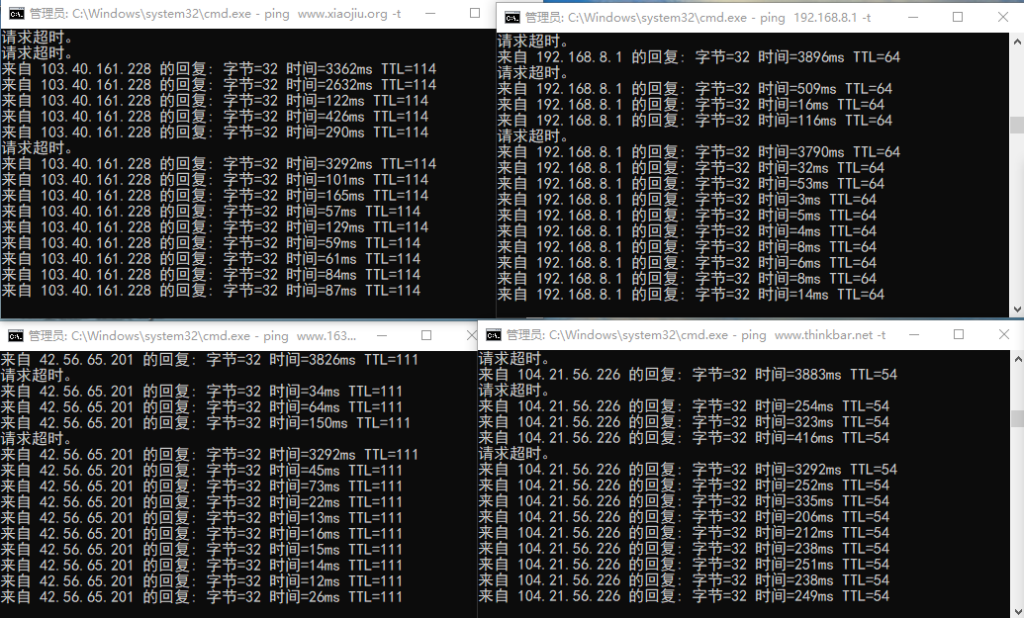The height and width of the screenshot is (618, 1024).
Task: Click scrollbar thumb in 192.168.8.1 window
Action: pyautogui.click(x=1017, y=125)
